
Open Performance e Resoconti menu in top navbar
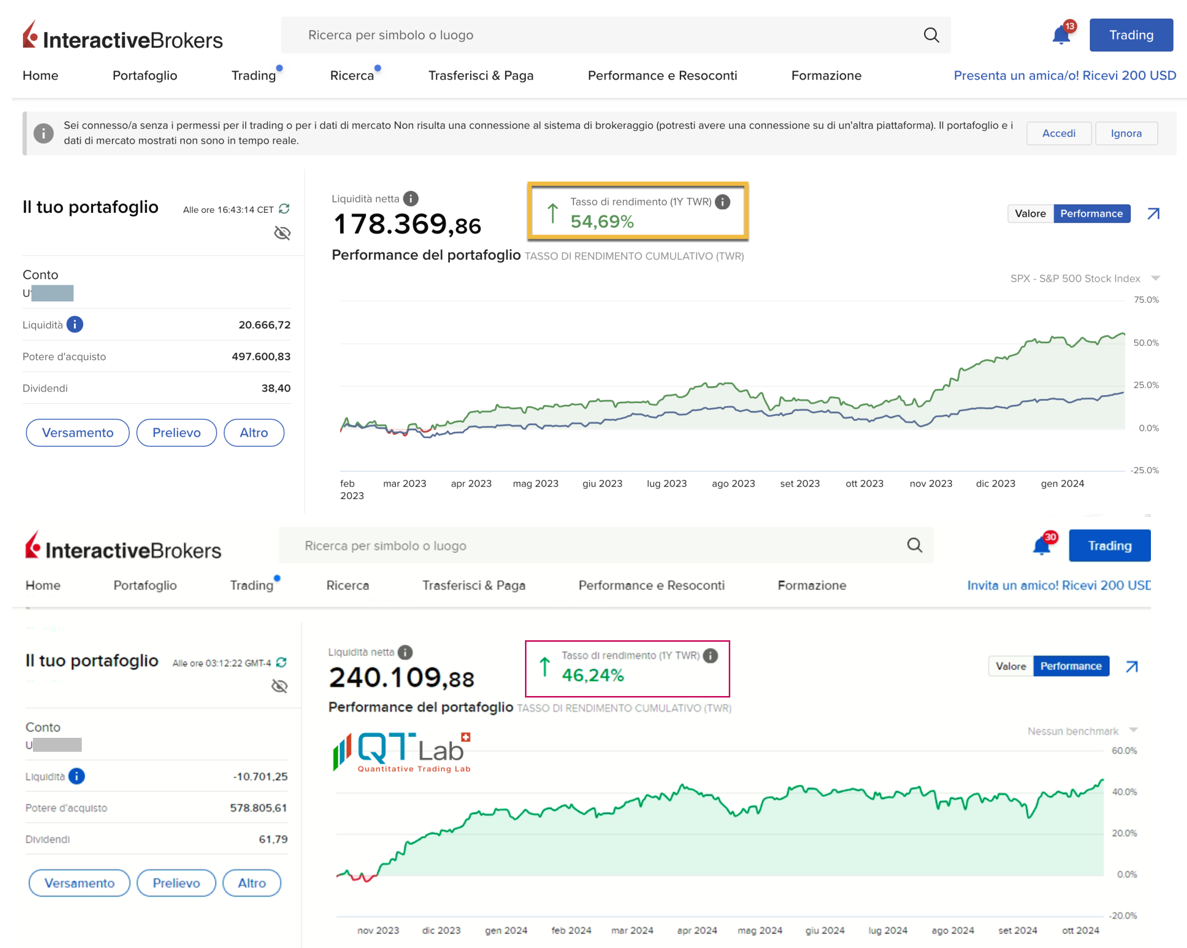pyautogui.click(x=662, y=76)
